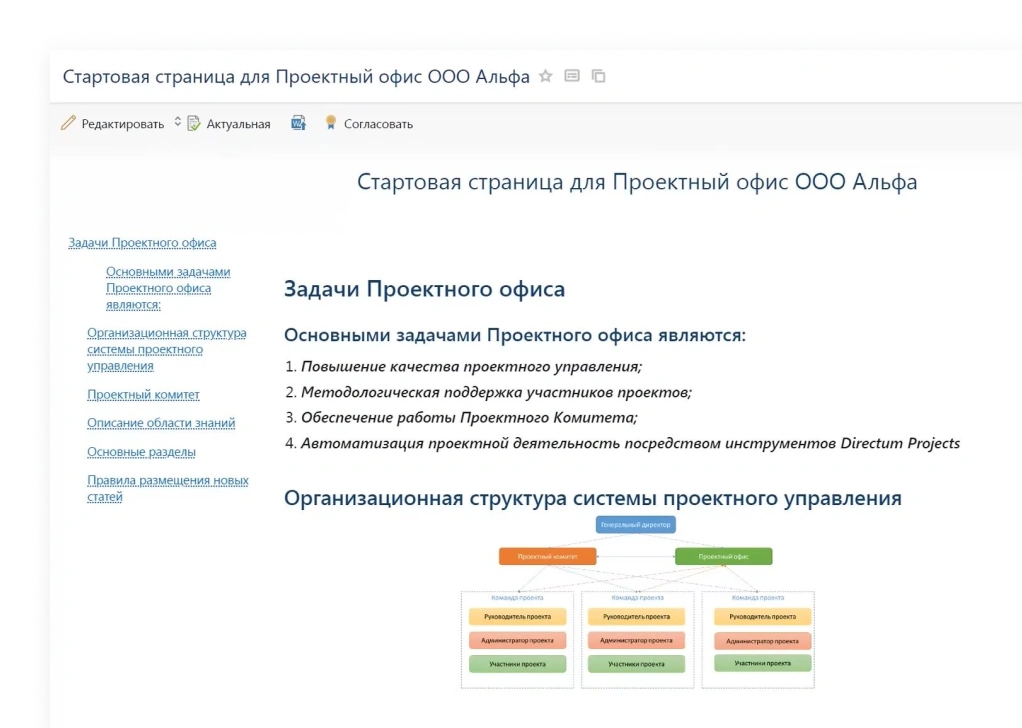Screen dimensions: 1022x728
Task: Click the award ribbon icon for Согласовать
Action: click(330, 124)
